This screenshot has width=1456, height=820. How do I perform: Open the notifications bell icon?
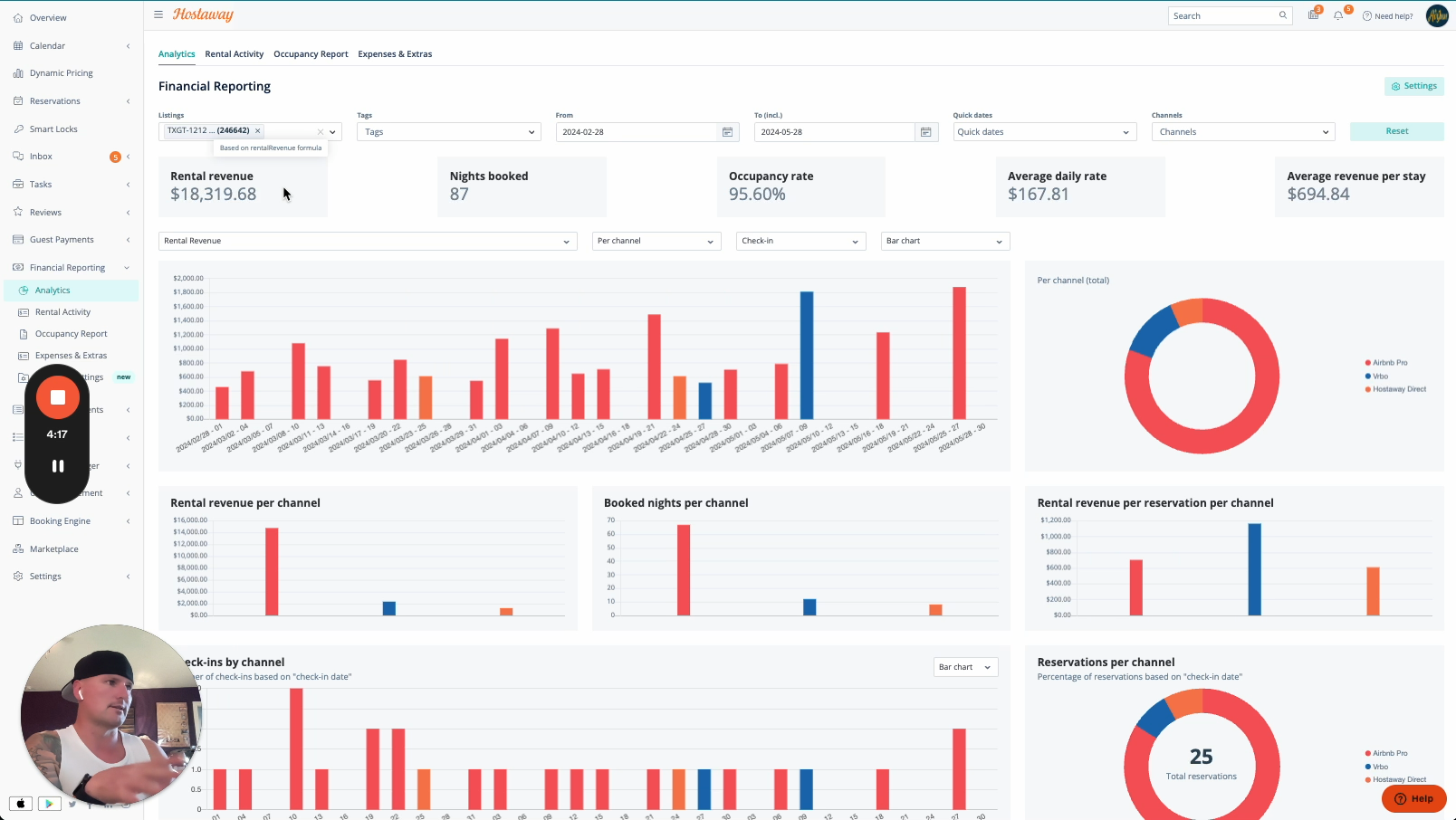click(x=1338, y=15)
